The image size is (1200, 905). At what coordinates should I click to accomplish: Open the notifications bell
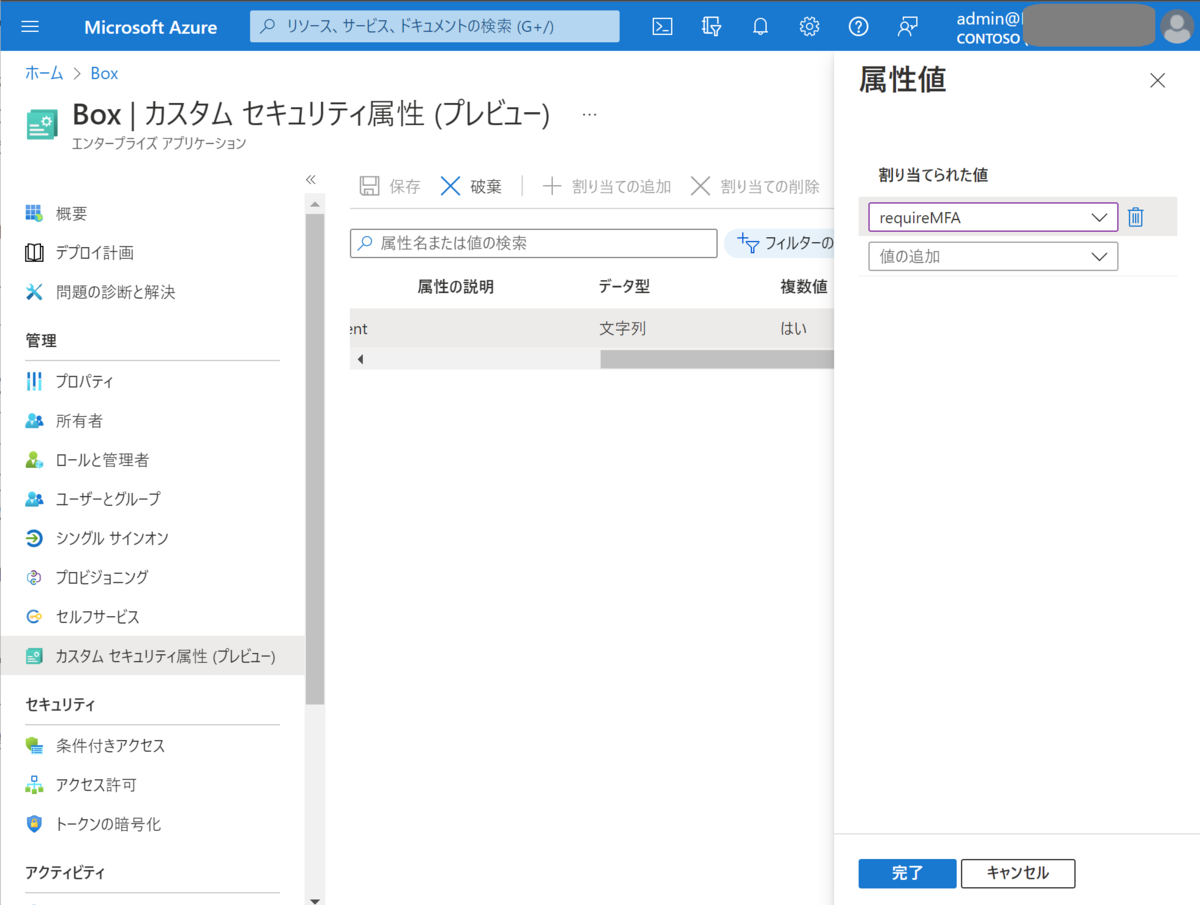coord(760,27)
